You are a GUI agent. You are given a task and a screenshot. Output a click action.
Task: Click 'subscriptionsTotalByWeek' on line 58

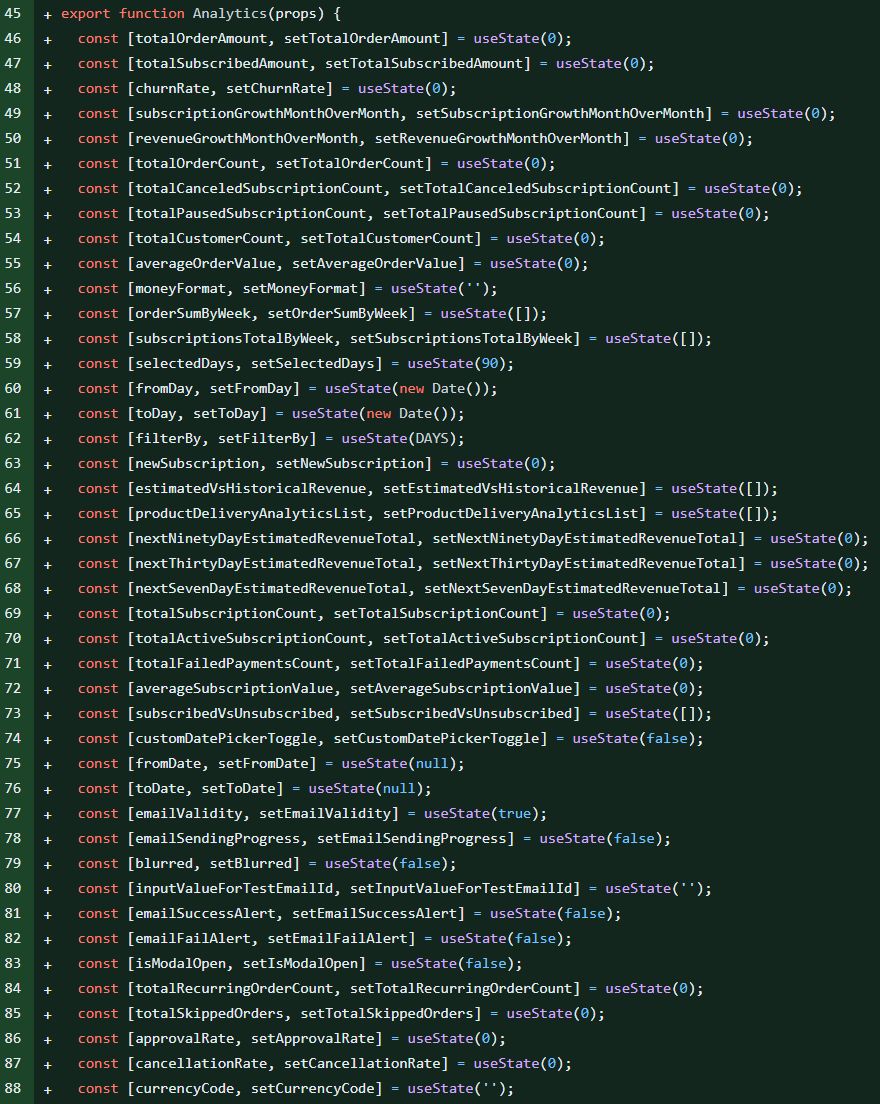234,339
